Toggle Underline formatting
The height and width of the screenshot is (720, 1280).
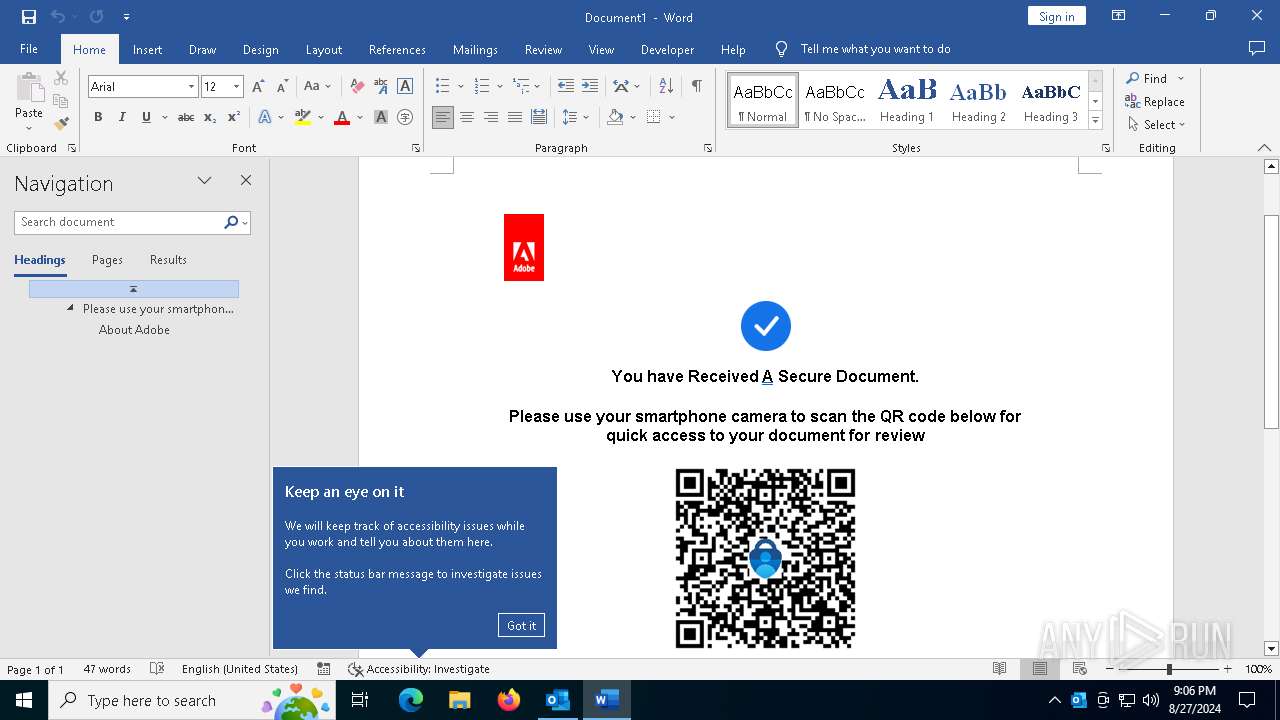click(146, 117)
